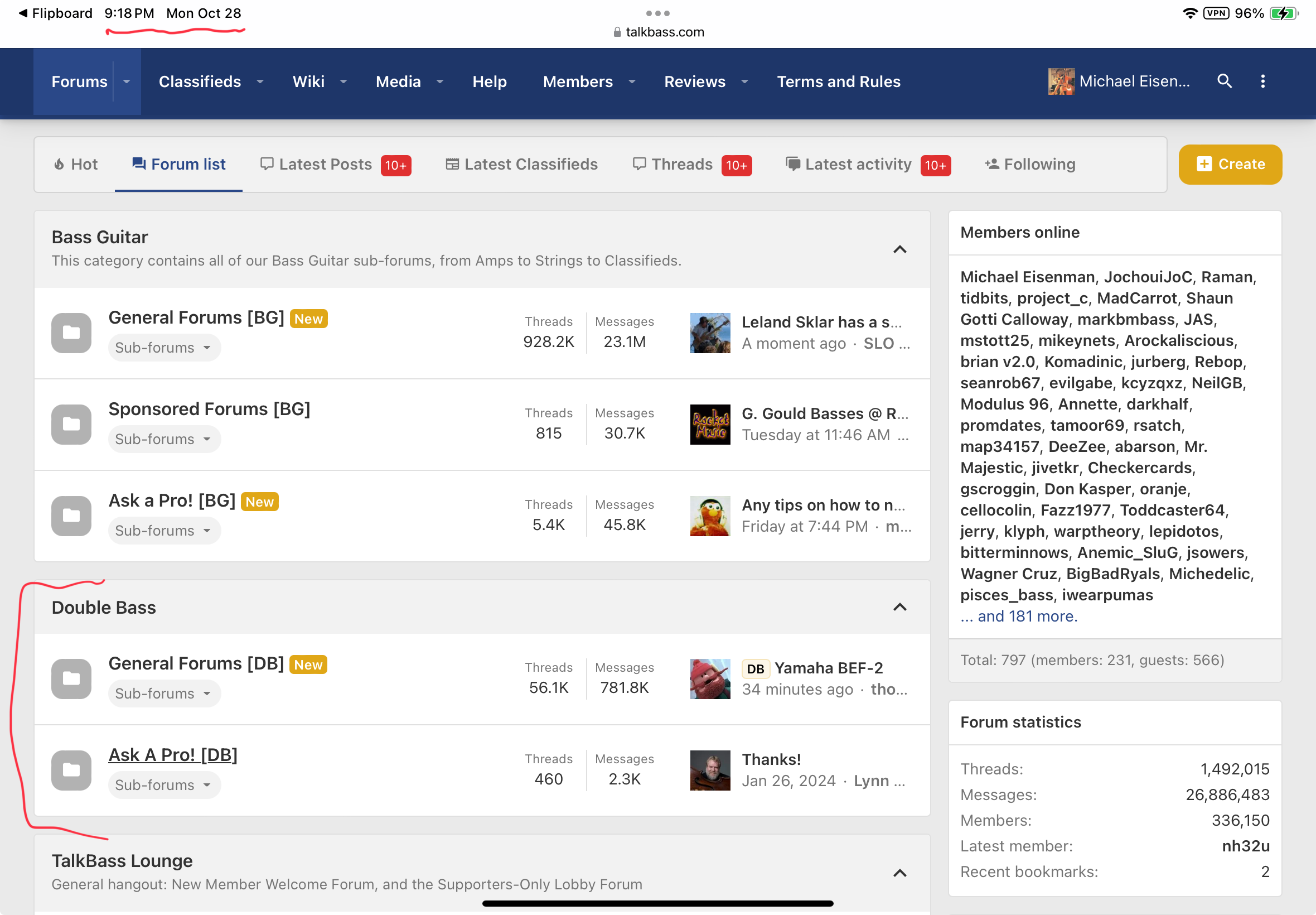Open the Latest Classifieds tab
The height and width of the screenshot is (915, 1316).
point(521,165)
